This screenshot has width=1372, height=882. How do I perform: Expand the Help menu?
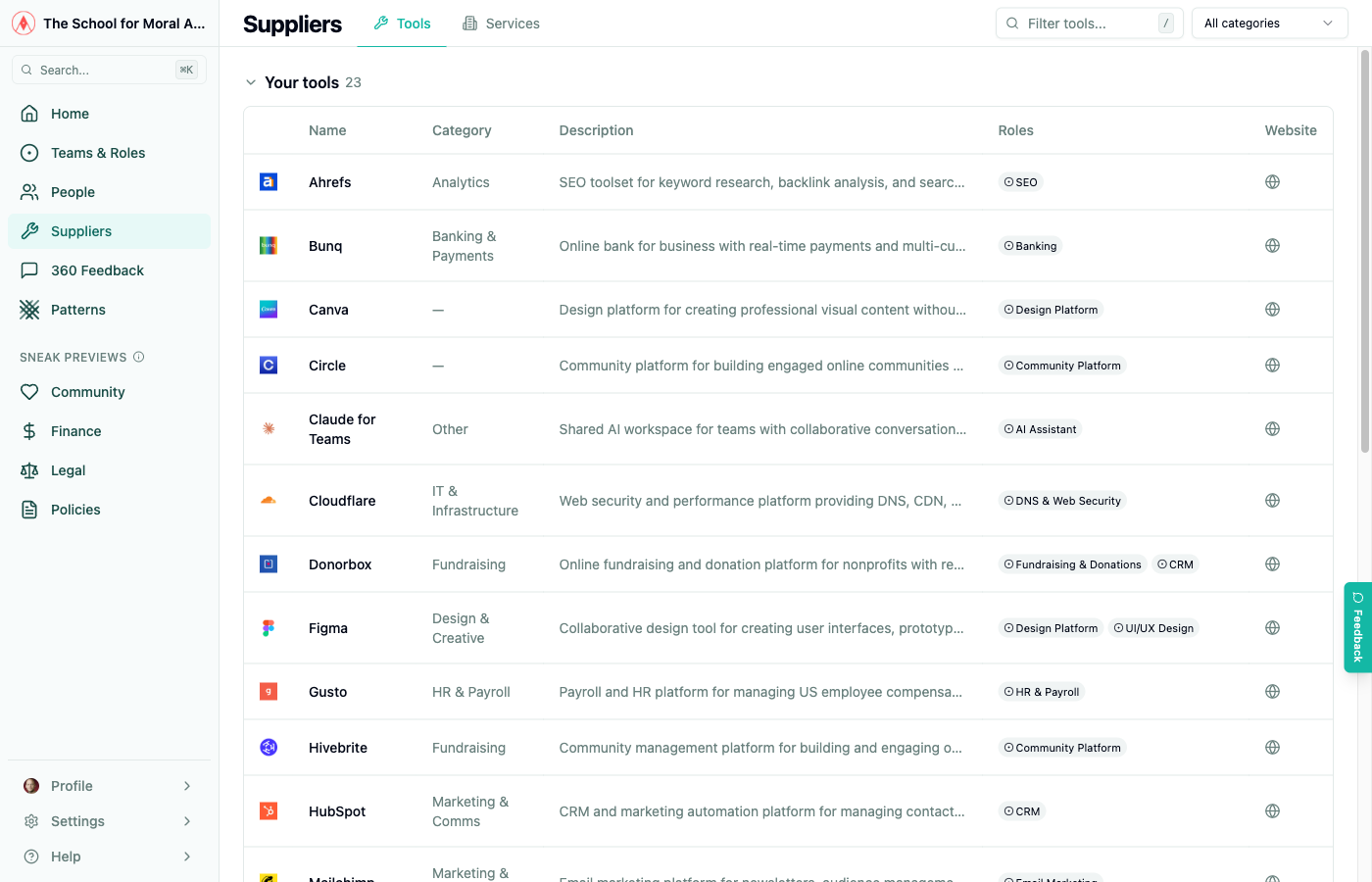tap(109, 857)
